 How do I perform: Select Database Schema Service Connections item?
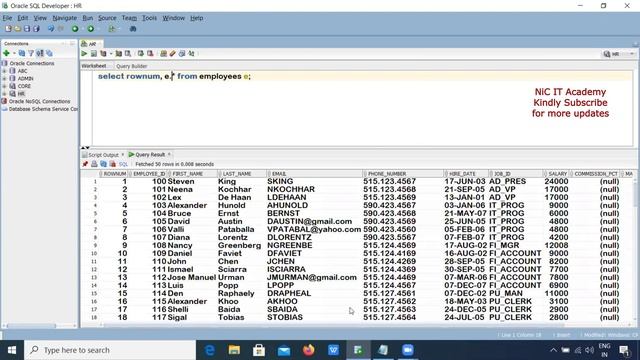pyautogui.click(x=40, y=109)
